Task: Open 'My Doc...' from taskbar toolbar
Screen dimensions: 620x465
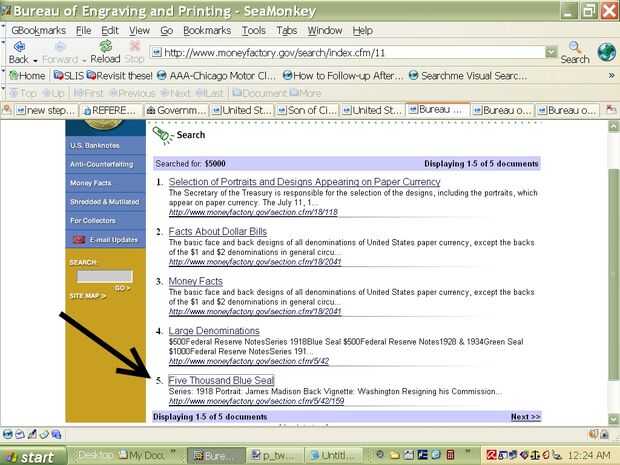Action: click(142, 456)
